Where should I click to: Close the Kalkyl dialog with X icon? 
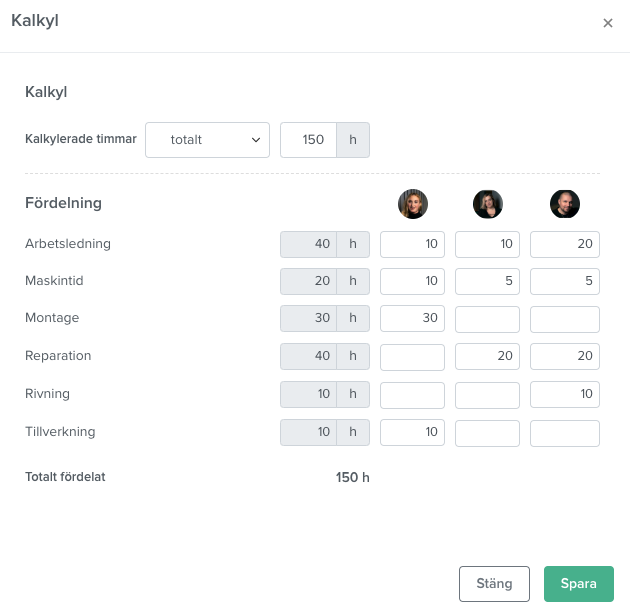pos(608,23)
